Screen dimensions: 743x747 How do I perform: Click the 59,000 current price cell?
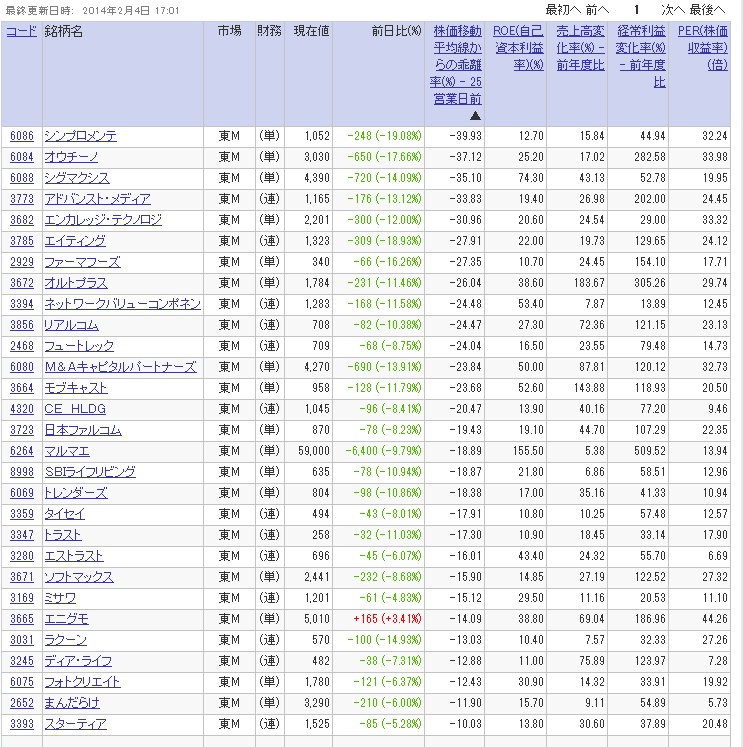314,451
